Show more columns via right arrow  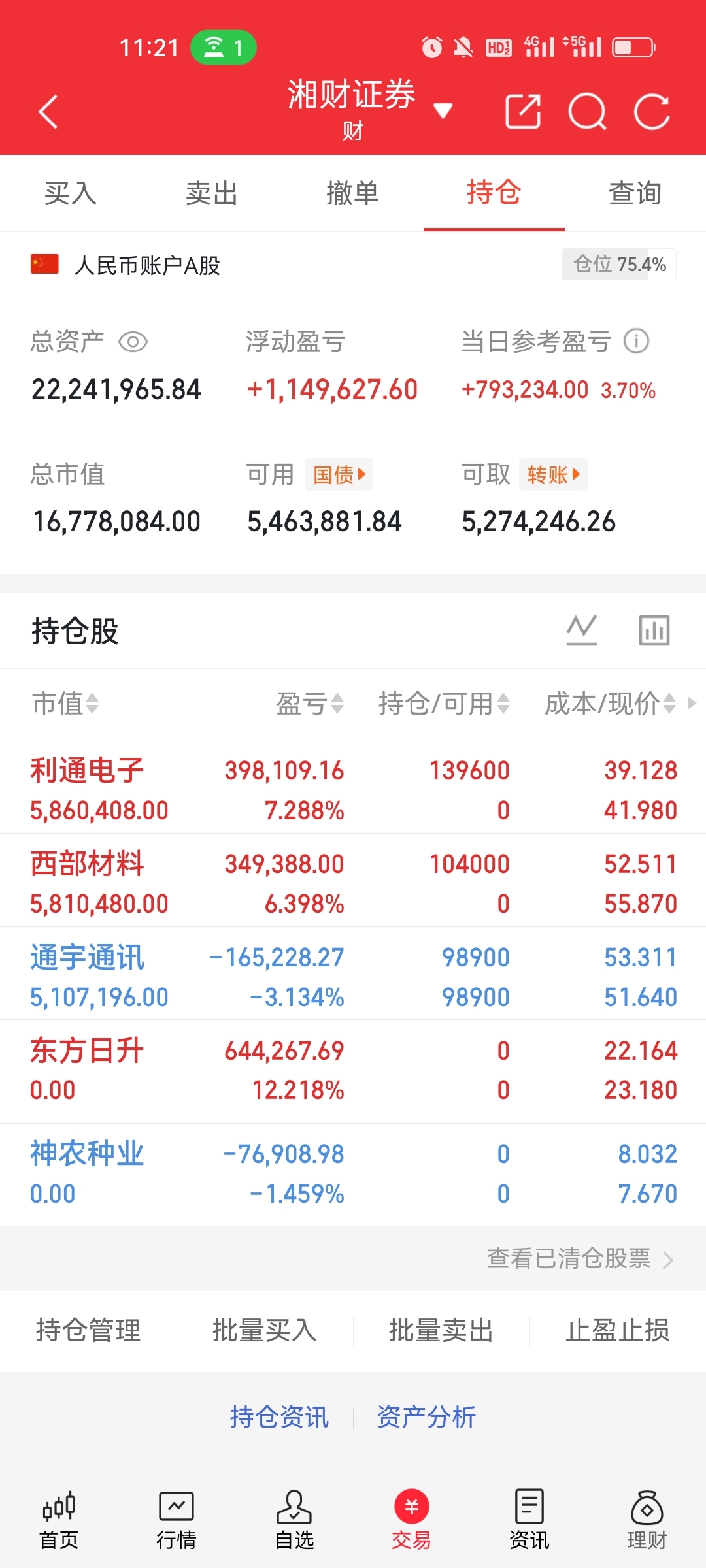coord(692,703)
